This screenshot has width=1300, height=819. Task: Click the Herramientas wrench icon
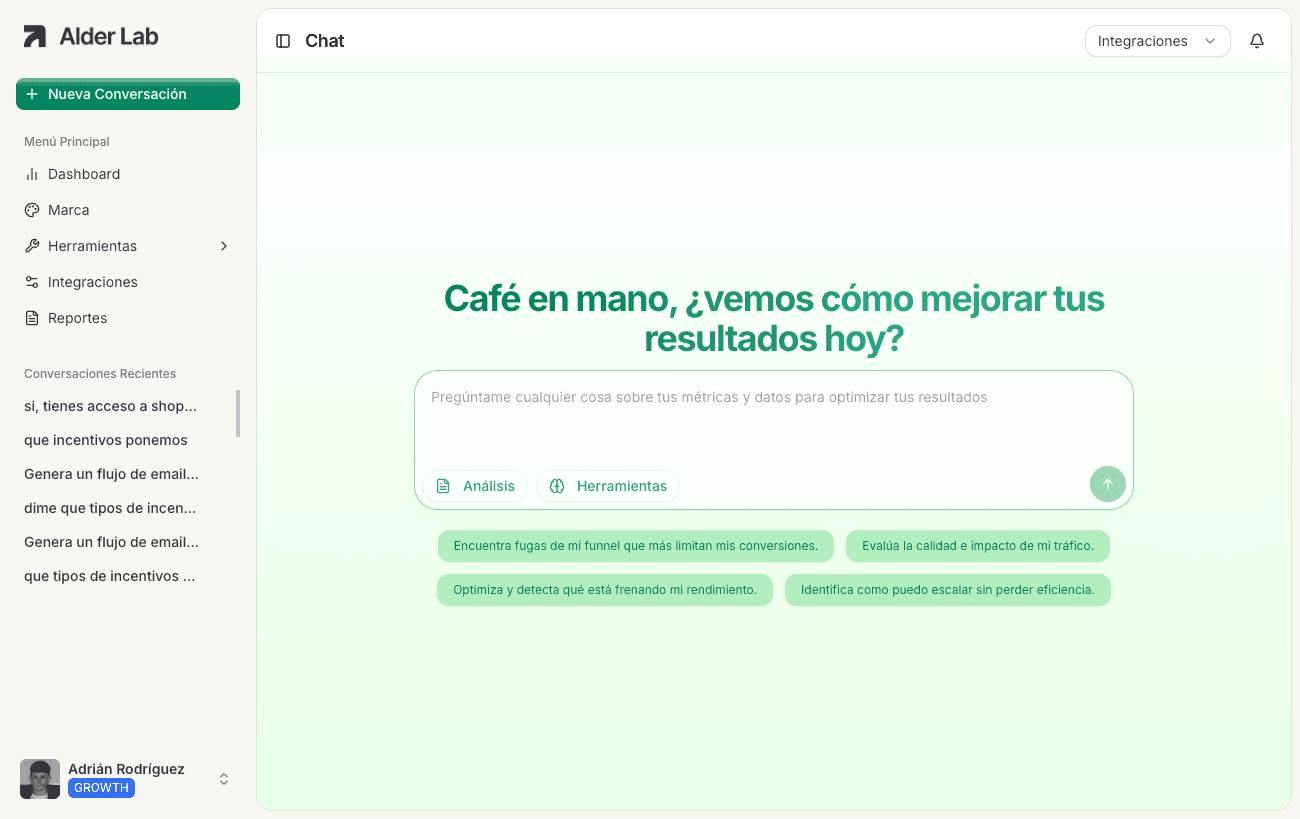coord(33,246)
